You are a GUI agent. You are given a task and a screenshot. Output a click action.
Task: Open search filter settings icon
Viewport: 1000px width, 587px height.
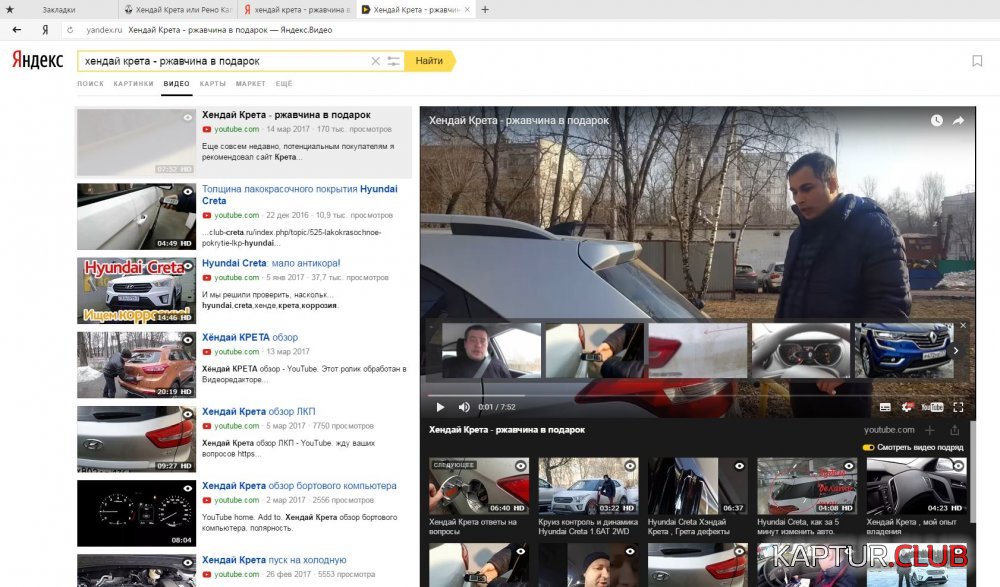click(x=393, y=61)
